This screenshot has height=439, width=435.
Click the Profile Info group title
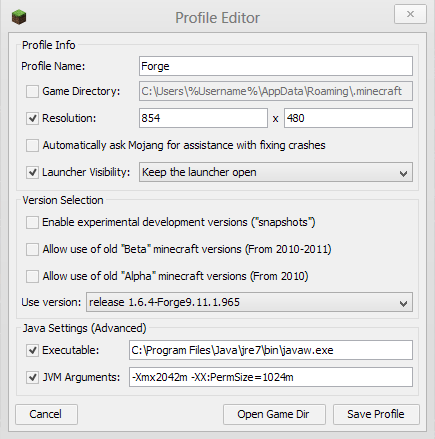pos(49,45)
